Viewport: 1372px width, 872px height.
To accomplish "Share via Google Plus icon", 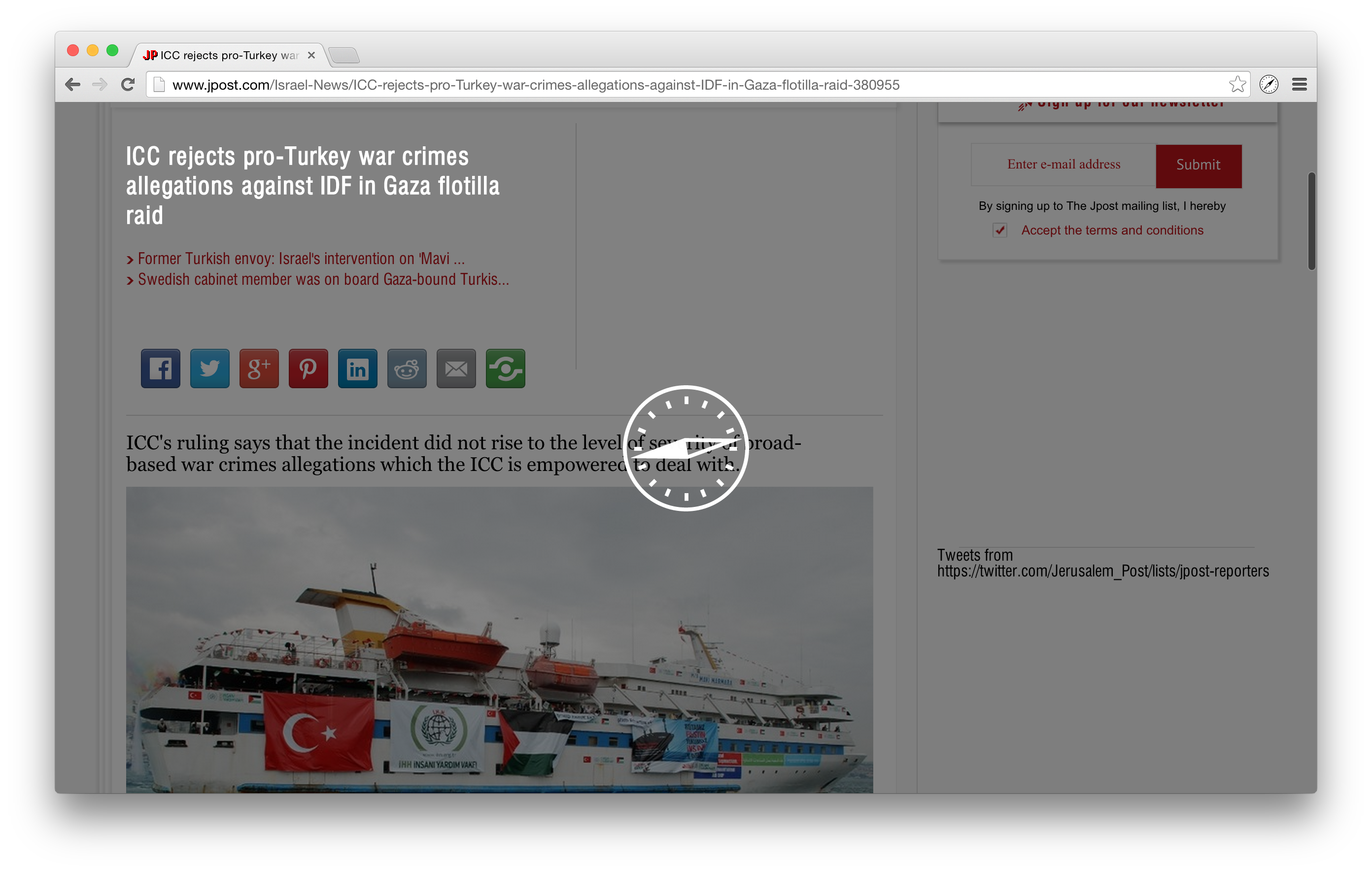I will 259,369.
